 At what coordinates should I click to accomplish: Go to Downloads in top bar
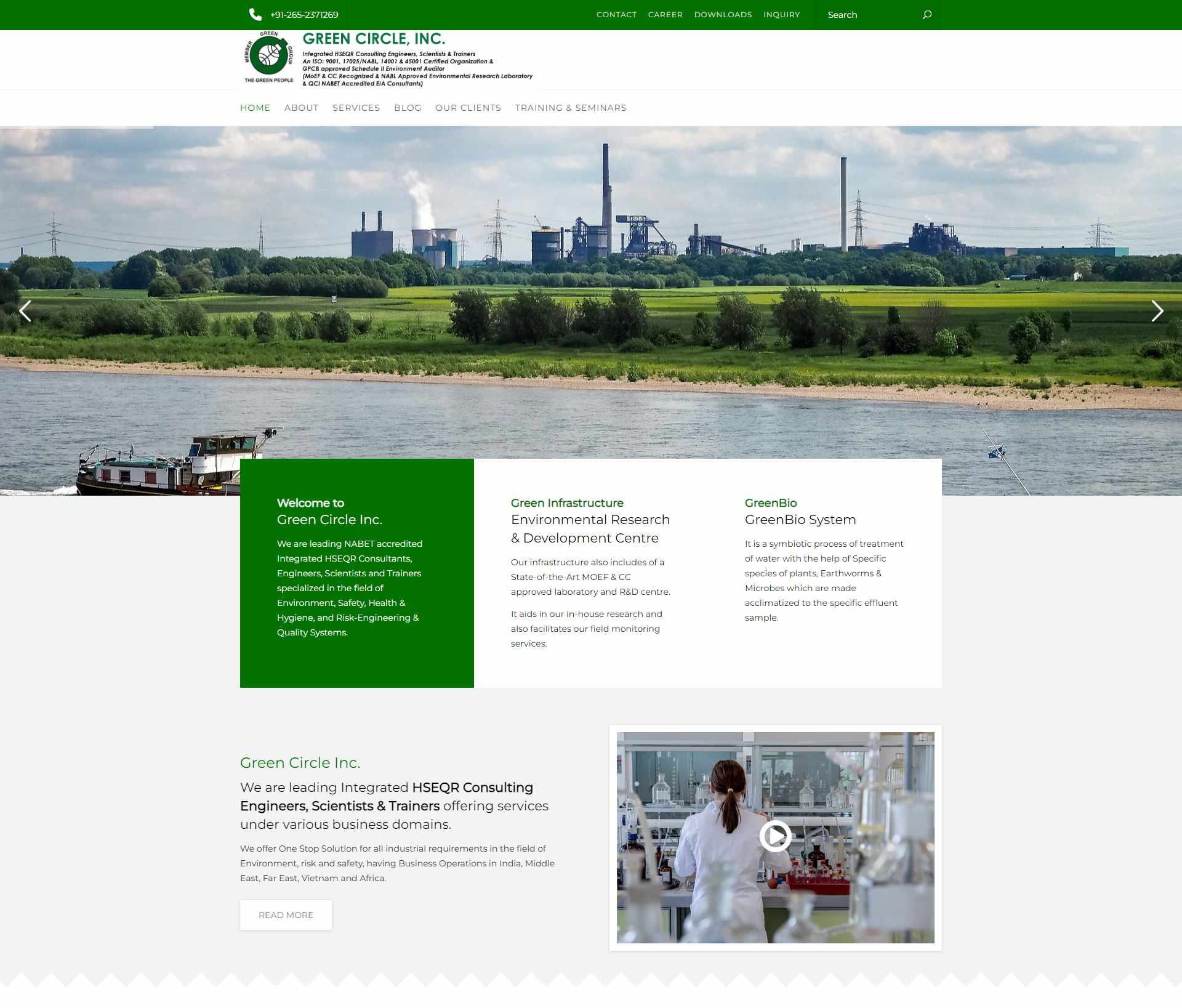tap(723, 15)
